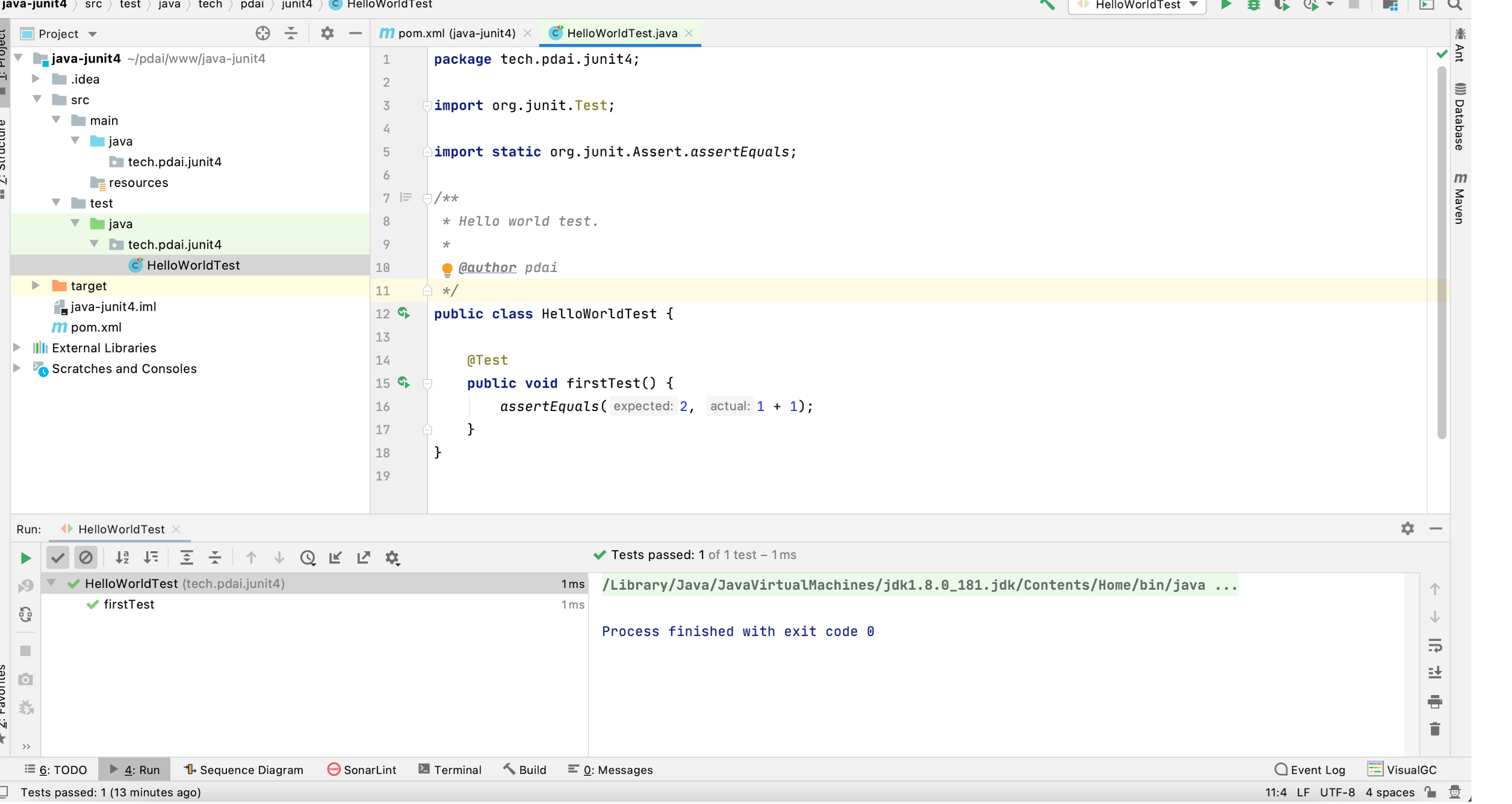
Task: Open the 6: TODO tool window
Action: click(55, 770)
